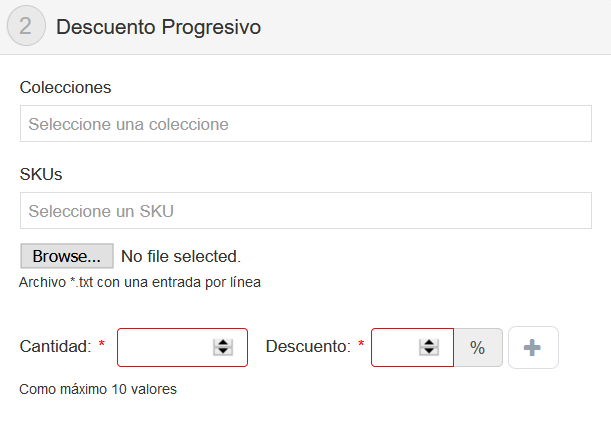Increase Descuento using the up arrow
Viewport: 611px width, 434px height.
[x=429, y=342]
